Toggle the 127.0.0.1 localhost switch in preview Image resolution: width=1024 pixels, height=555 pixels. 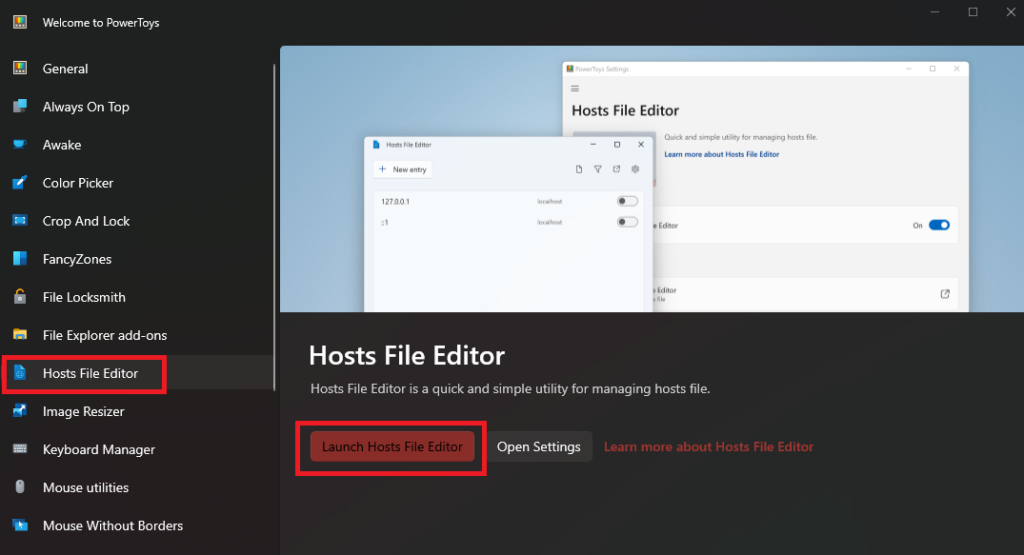pyautogui.click(x=627, y=201)
